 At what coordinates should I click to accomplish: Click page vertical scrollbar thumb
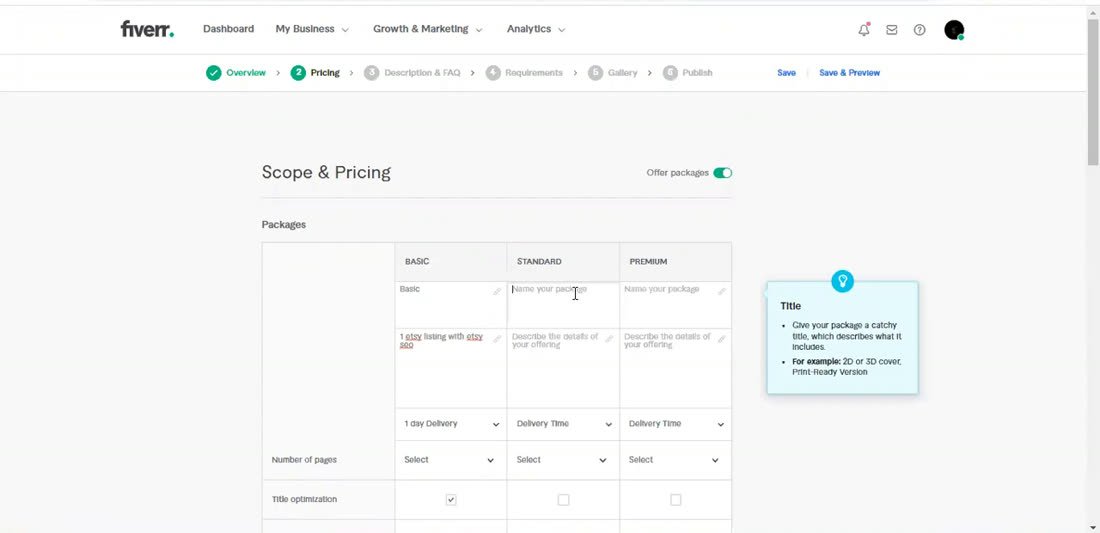click(x=1093, y=91)
